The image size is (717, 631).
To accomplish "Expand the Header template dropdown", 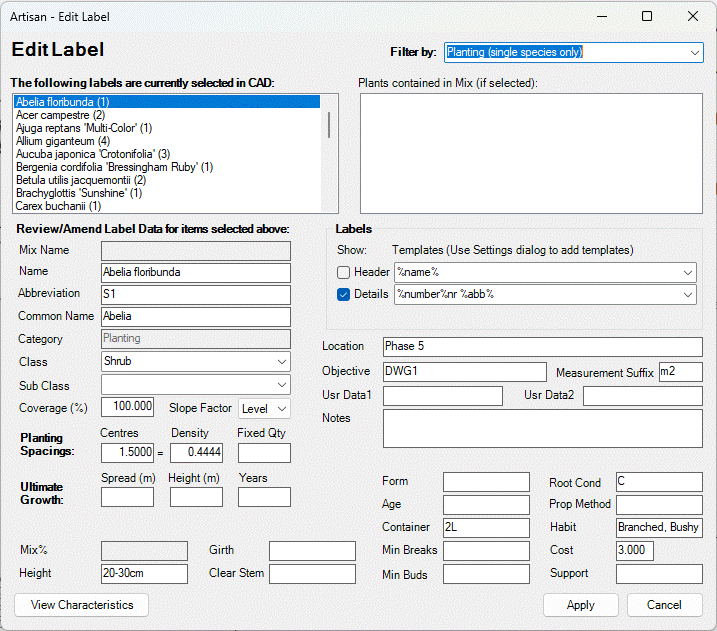I will tap(687, 272).
